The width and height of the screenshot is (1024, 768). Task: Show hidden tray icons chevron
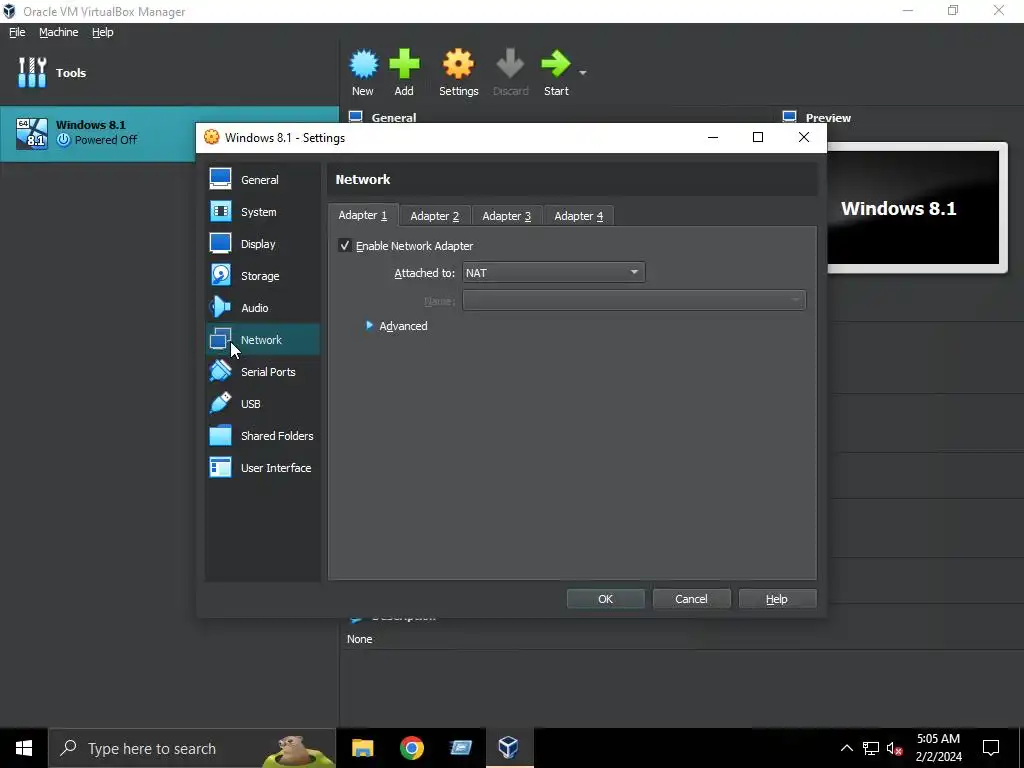coord(846,748)
